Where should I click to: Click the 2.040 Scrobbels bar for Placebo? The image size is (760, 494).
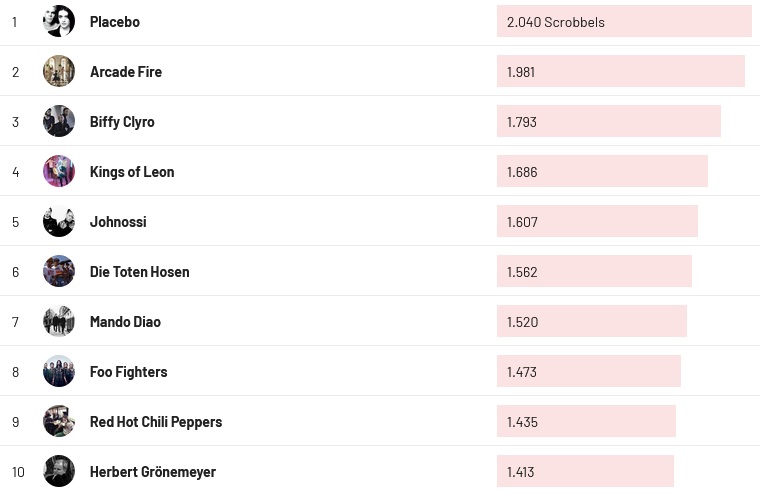pos(624,21)
